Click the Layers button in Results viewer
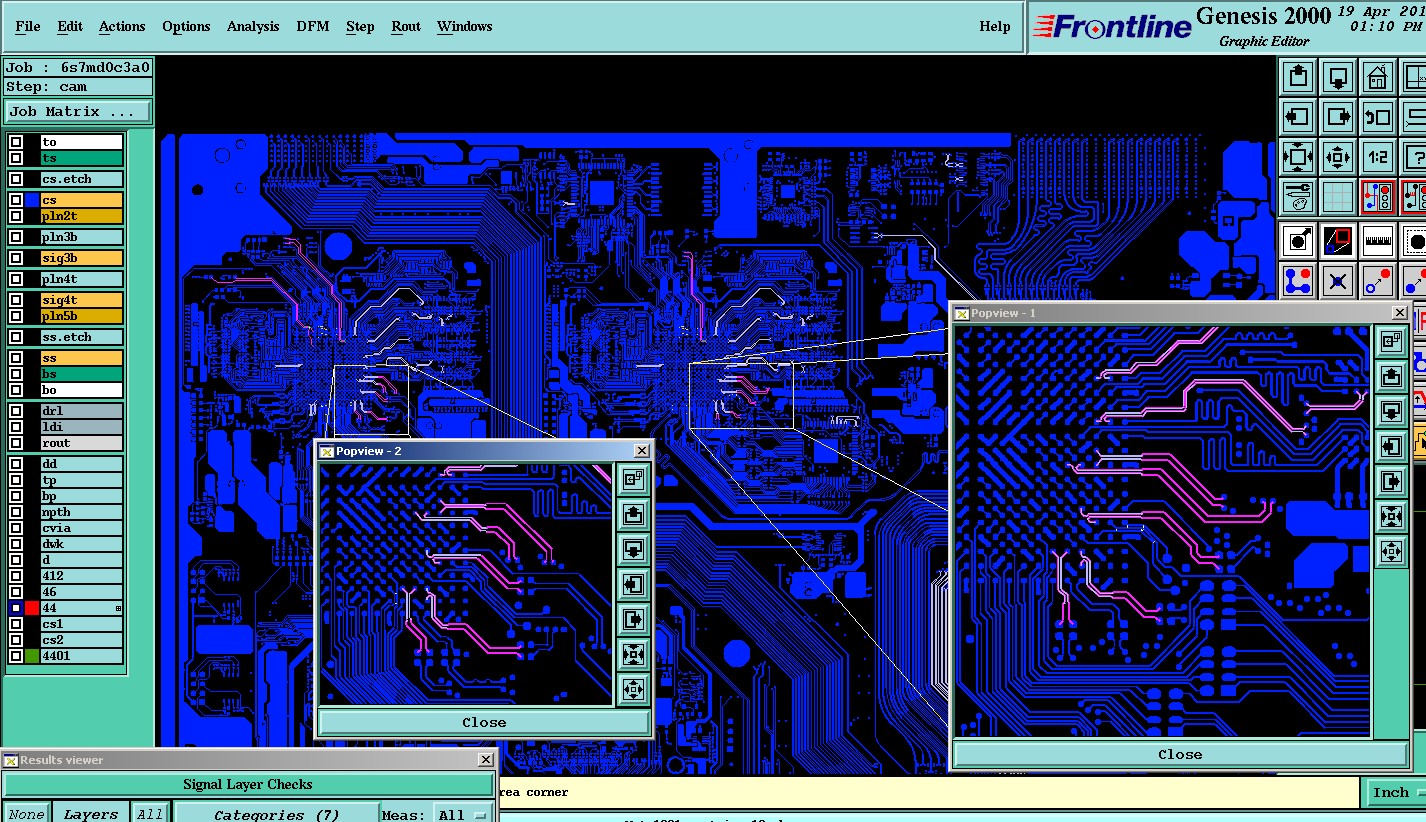1426x822 pixels. click(x=91, y=814)
